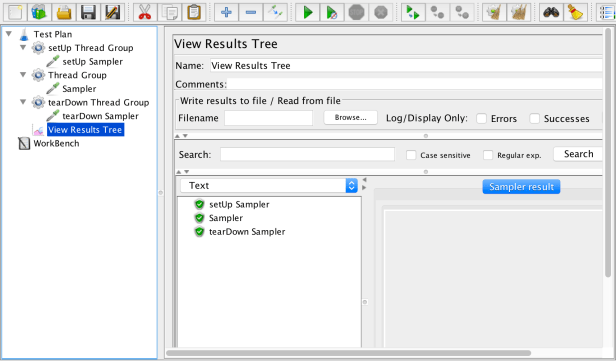Screen dimensions: 616x361
Task: Click the binoculars Search icon
Action: (x=551, y=13)
